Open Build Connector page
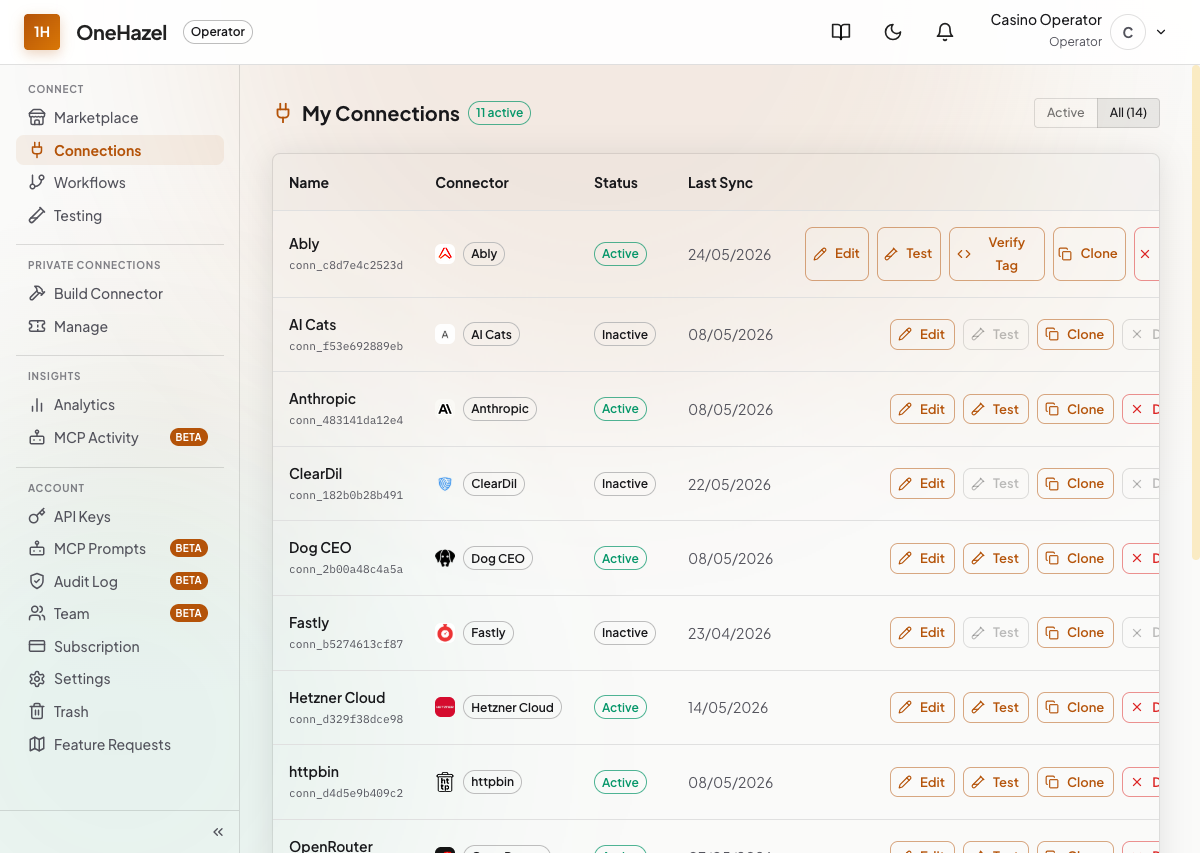1200x853 pixels. tap(120, 294)
